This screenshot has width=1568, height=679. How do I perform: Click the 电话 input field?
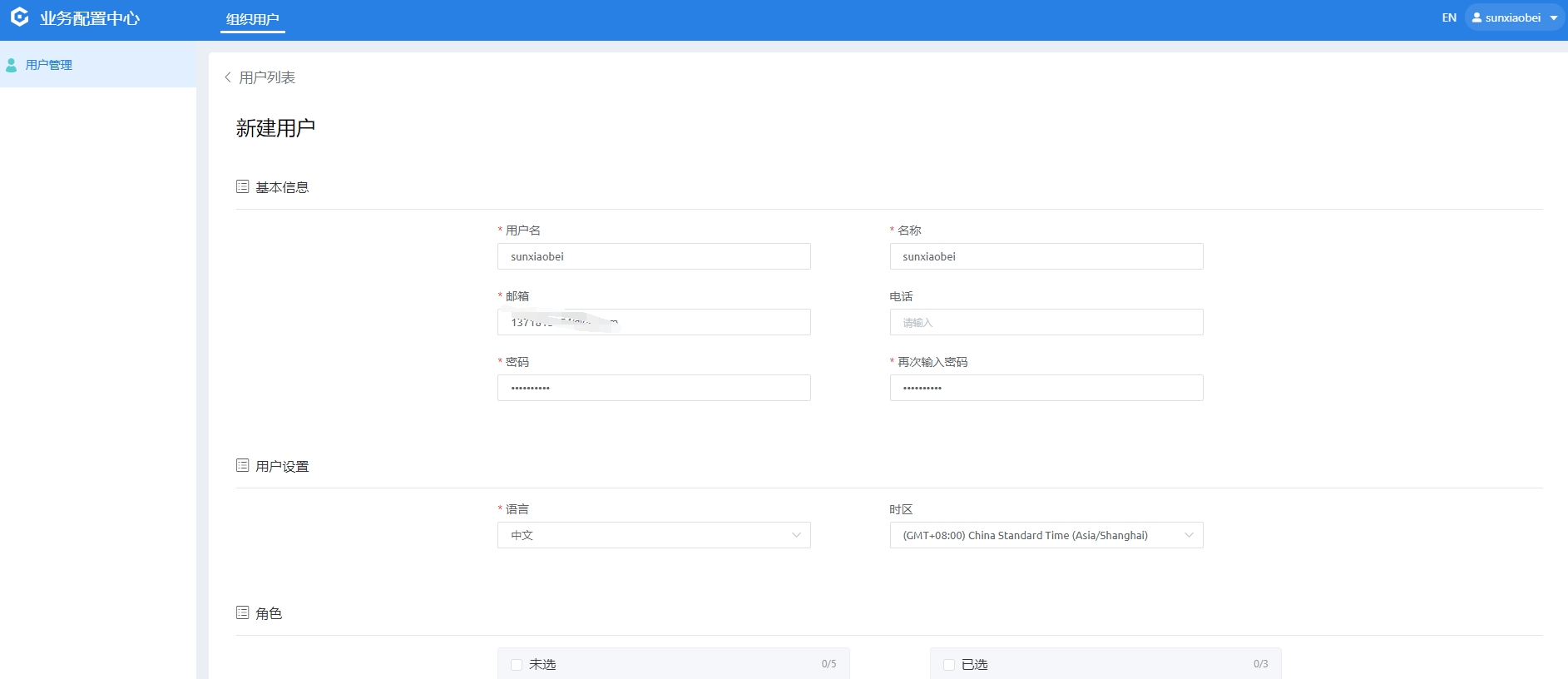(x=1046, y=322)
